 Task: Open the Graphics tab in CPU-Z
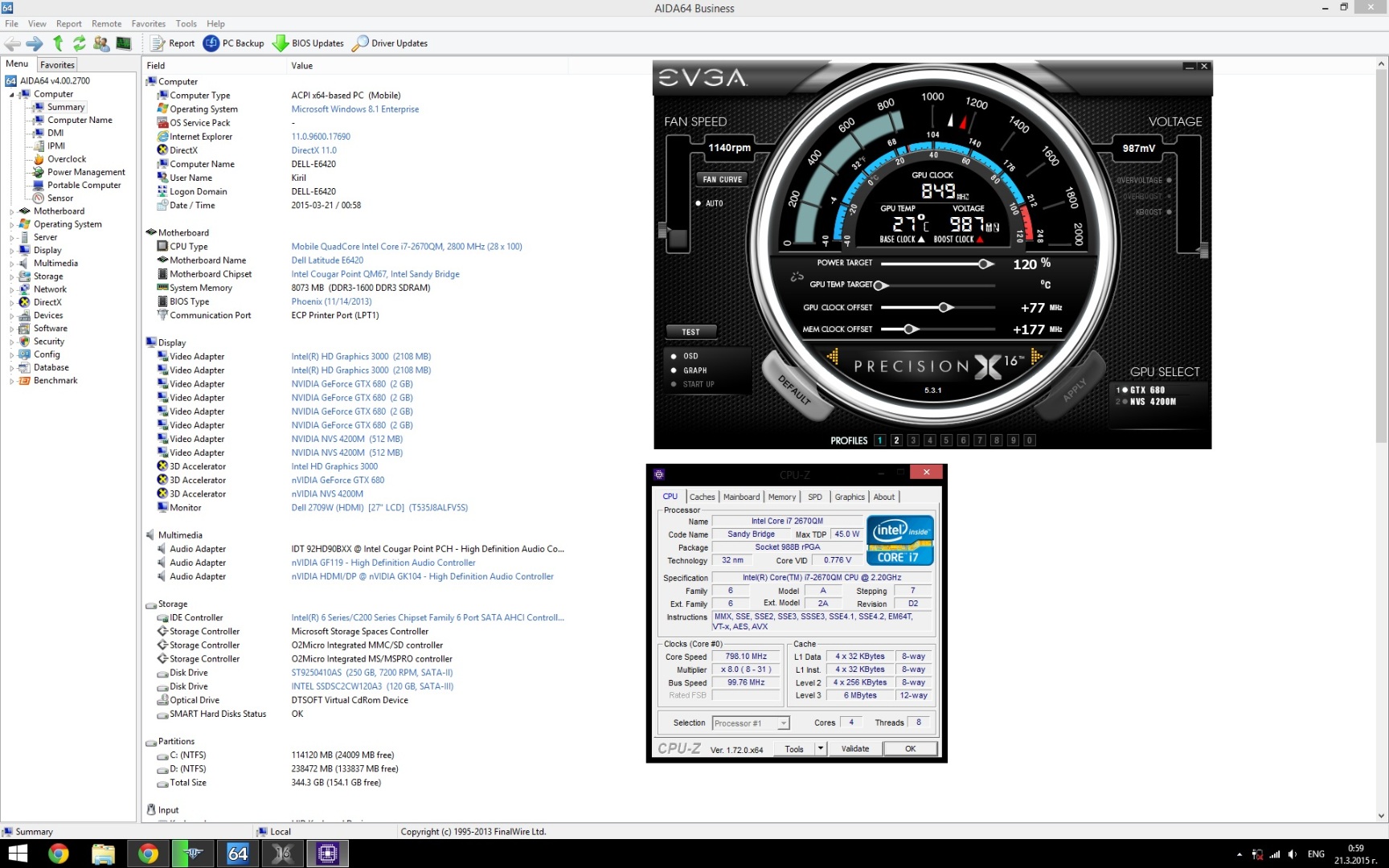pyautogui.click(x=850, y=497)
